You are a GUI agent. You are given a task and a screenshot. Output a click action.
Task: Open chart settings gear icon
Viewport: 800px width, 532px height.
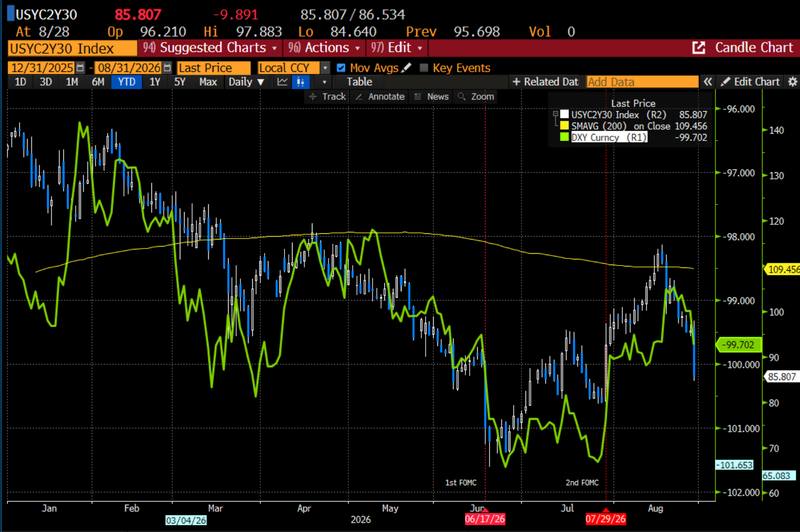792,82
